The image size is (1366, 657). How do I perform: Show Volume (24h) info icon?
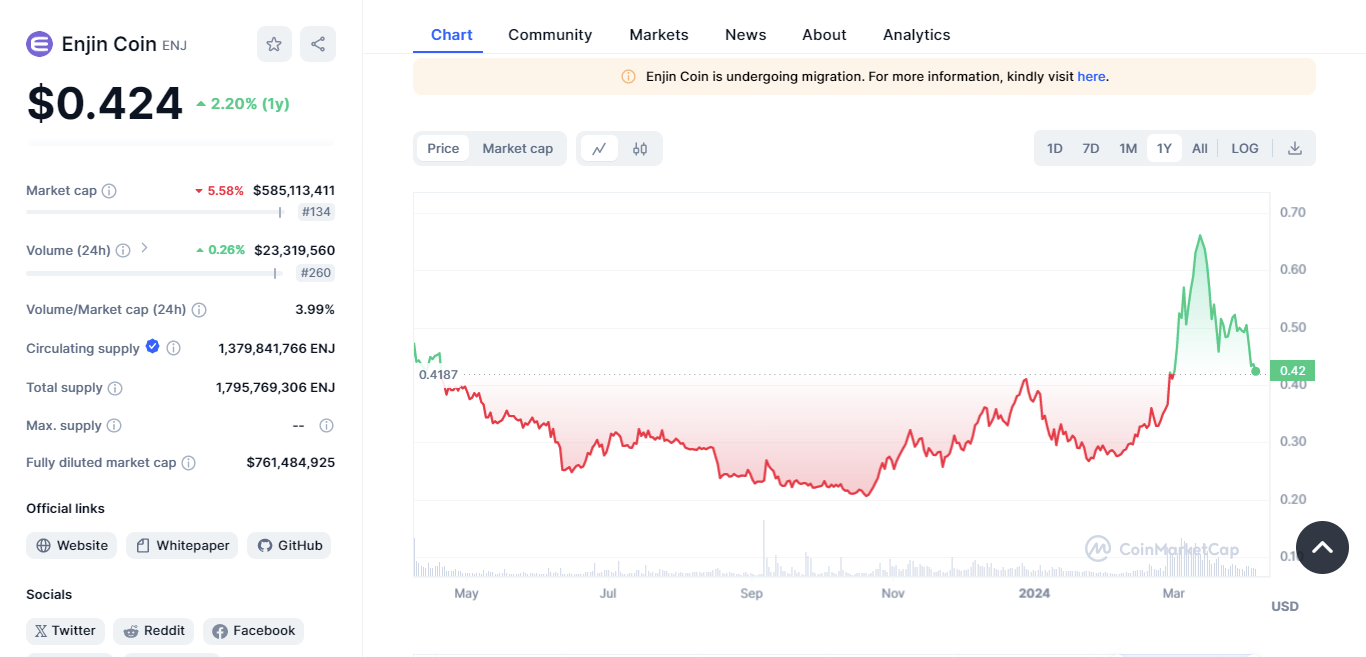(x=123, y=251)
